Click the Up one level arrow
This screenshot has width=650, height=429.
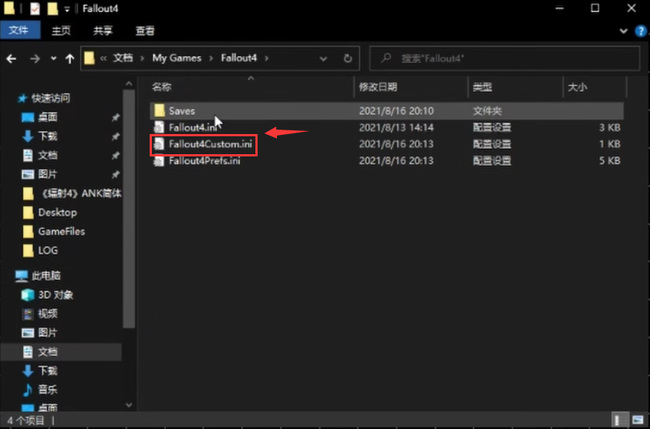tap(66, 57)
